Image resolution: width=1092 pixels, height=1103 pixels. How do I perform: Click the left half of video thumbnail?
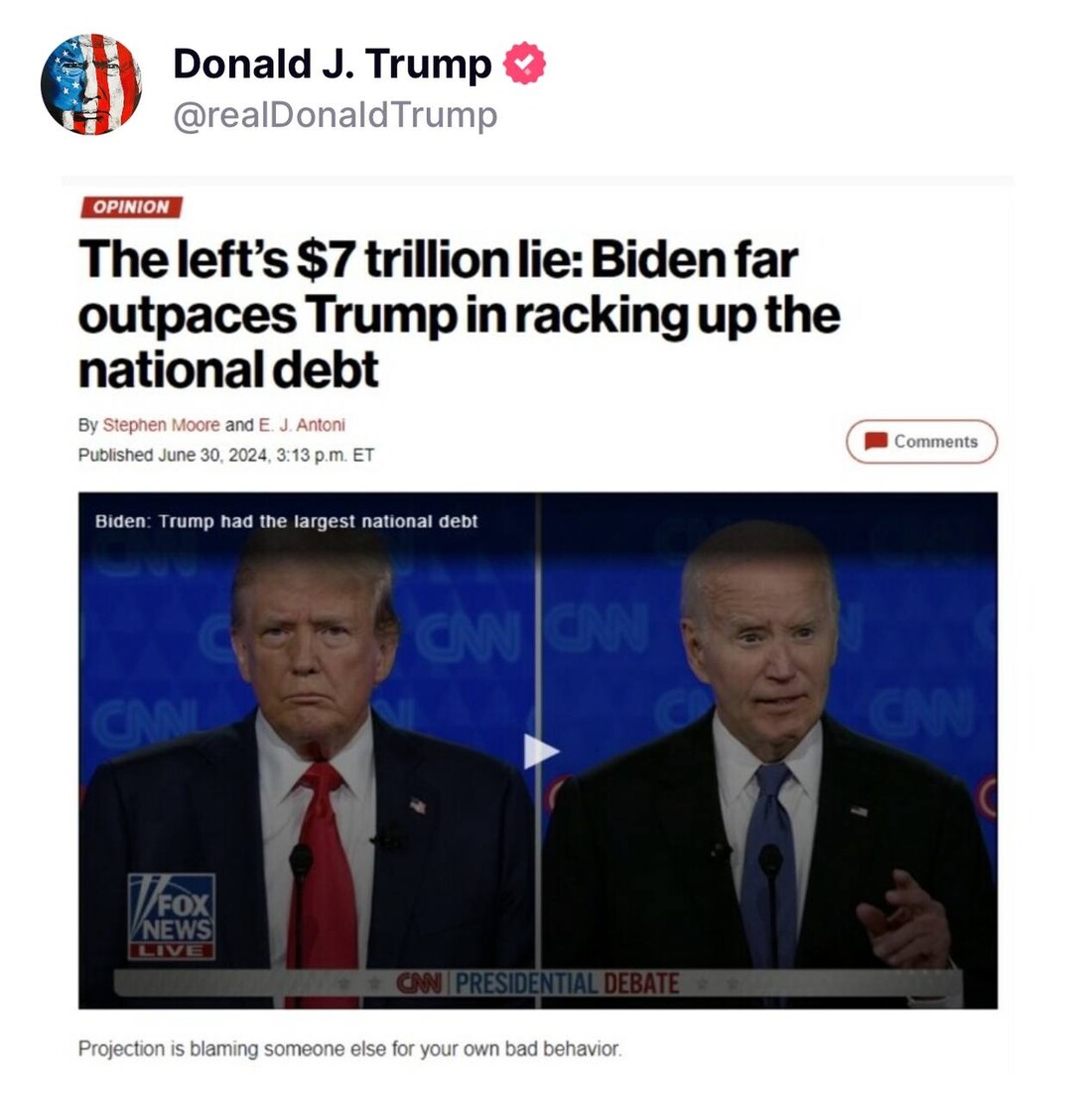click(308, 751)
